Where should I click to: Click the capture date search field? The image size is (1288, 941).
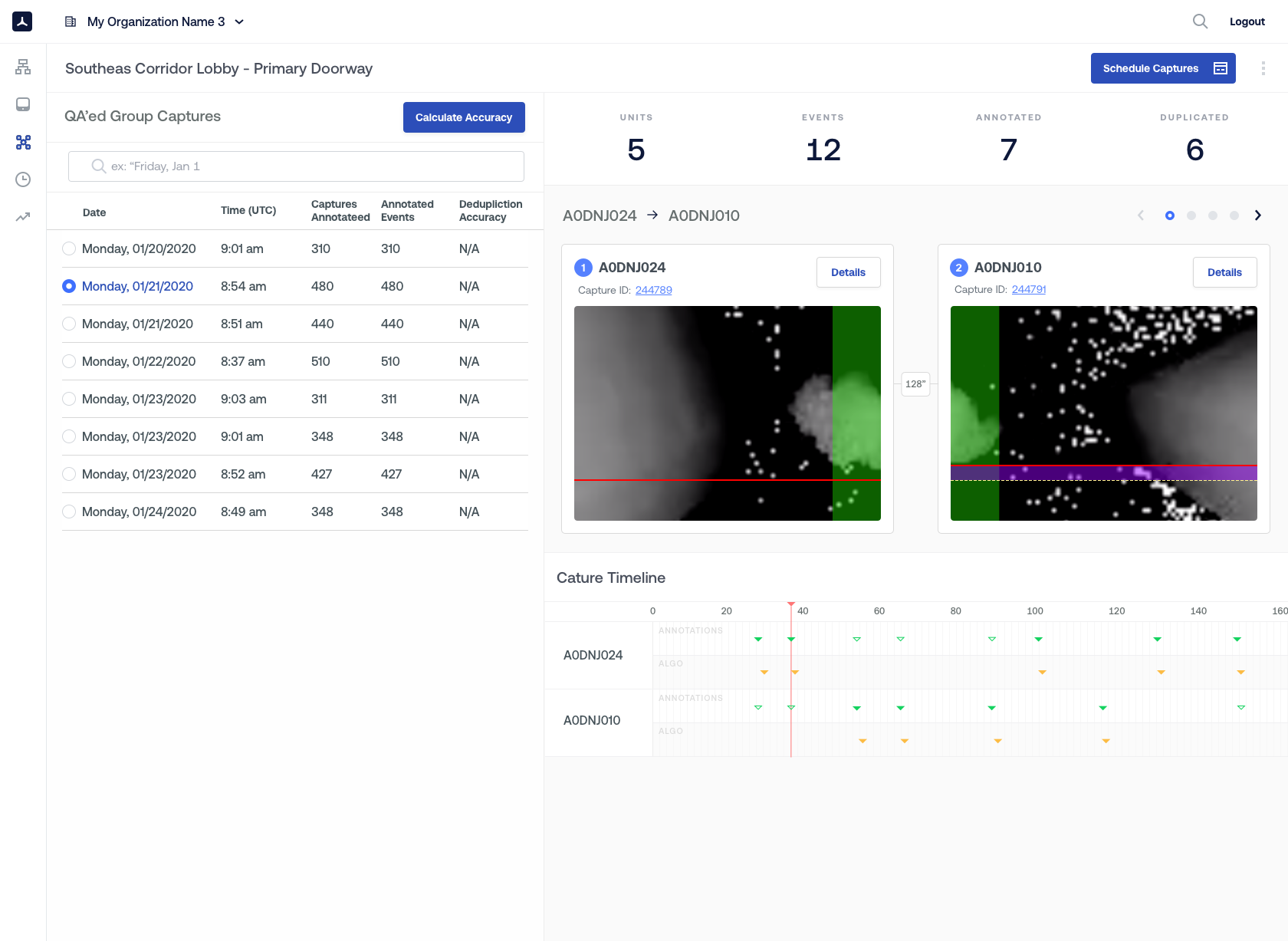pos(296,166)
